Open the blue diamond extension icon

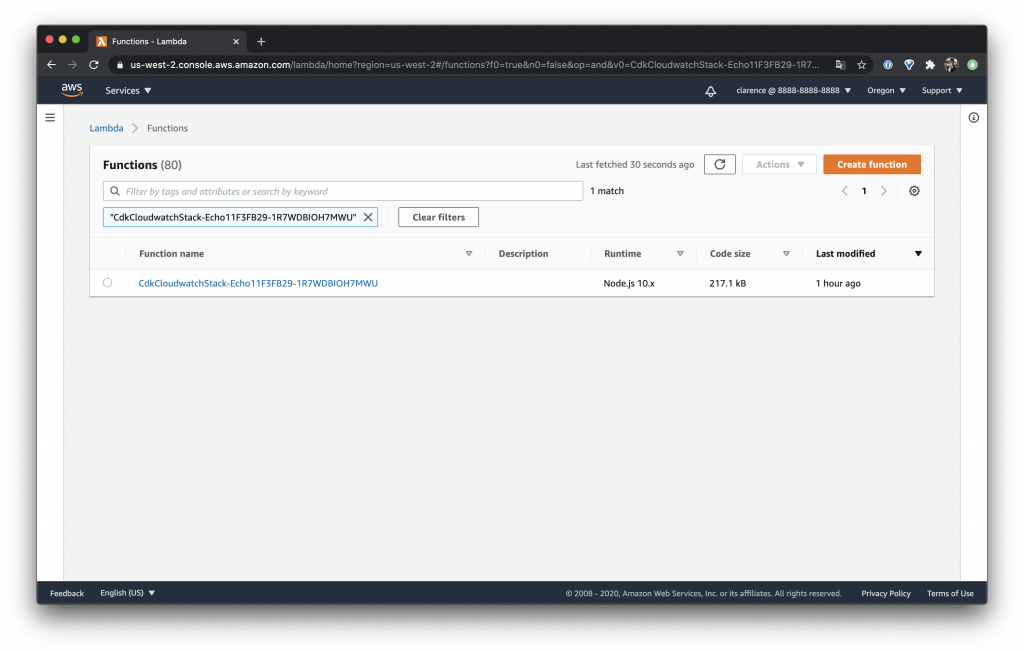click(909, 65)
